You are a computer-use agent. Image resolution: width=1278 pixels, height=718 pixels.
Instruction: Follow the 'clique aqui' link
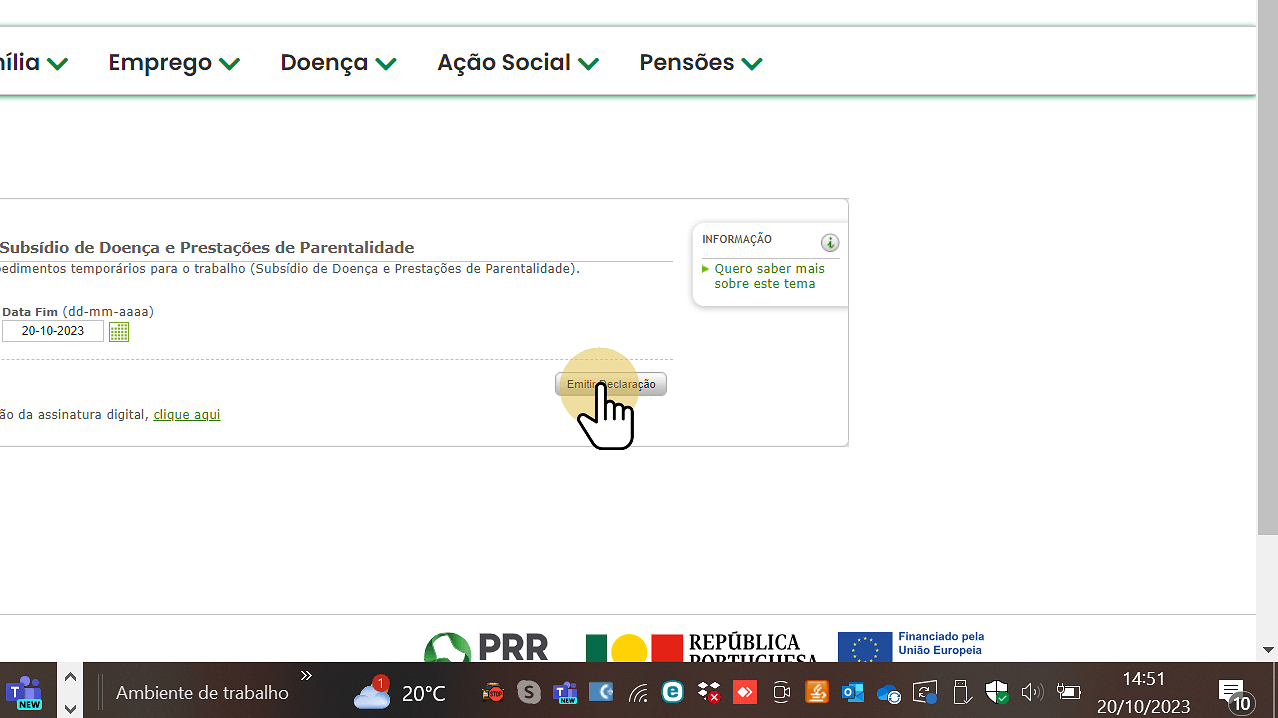tap(186, 414)
